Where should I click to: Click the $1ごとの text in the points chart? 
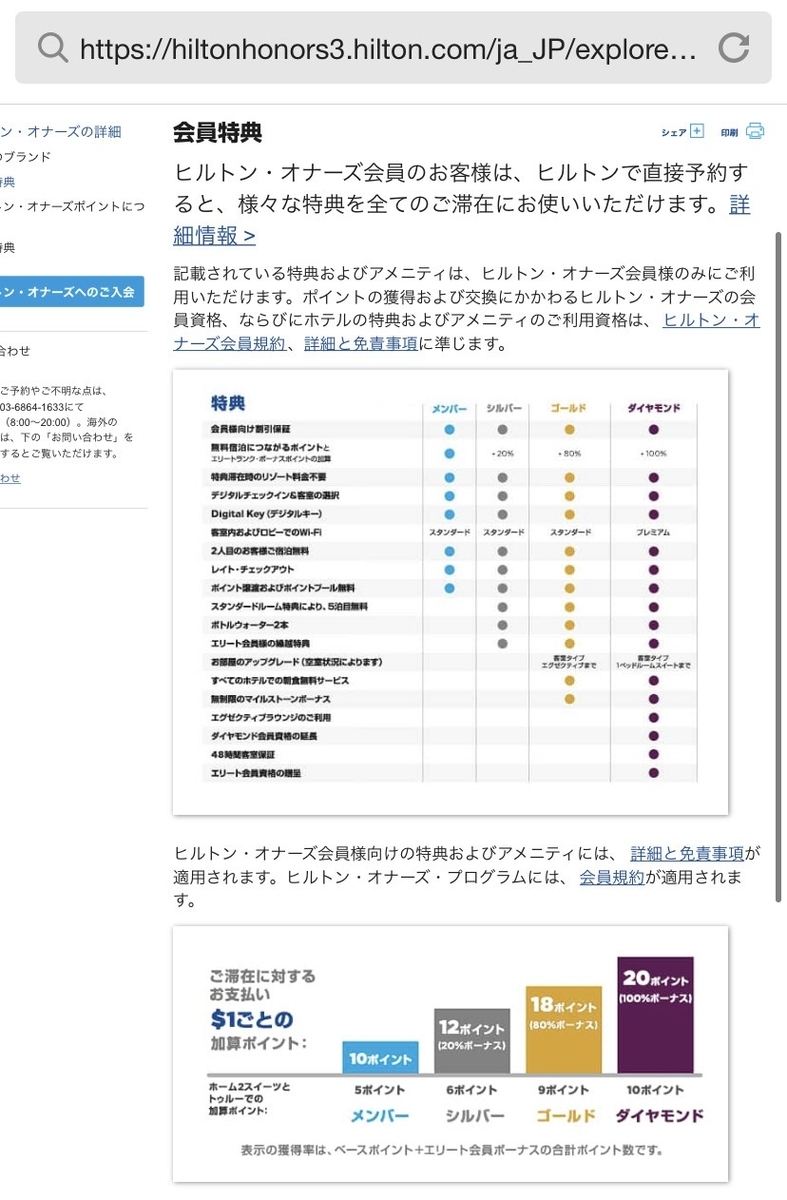[254, 1020]
